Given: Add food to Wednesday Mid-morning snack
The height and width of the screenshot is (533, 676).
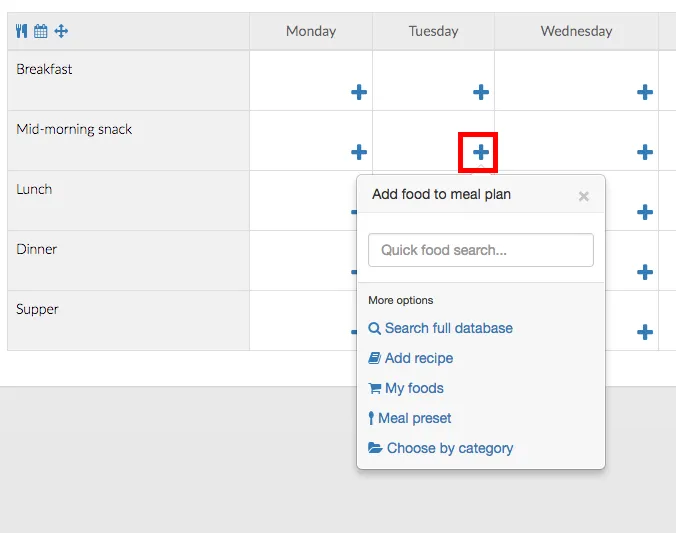Looking at the screenshot, I should click(x=645, y=152).
